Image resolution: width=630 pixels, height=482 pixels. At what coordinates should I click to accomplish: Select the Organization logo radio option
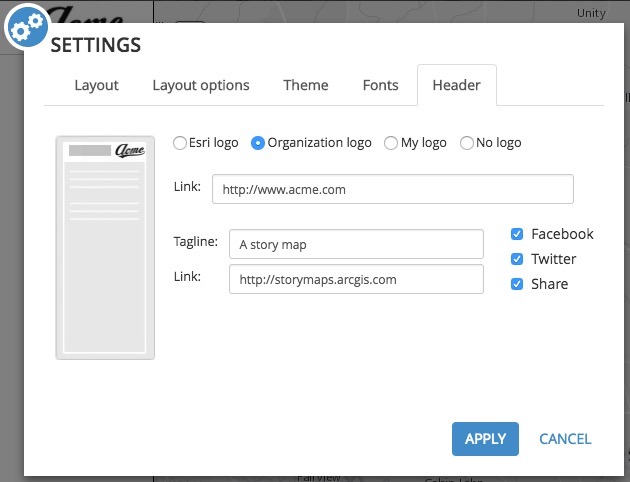tap(258, 143)
